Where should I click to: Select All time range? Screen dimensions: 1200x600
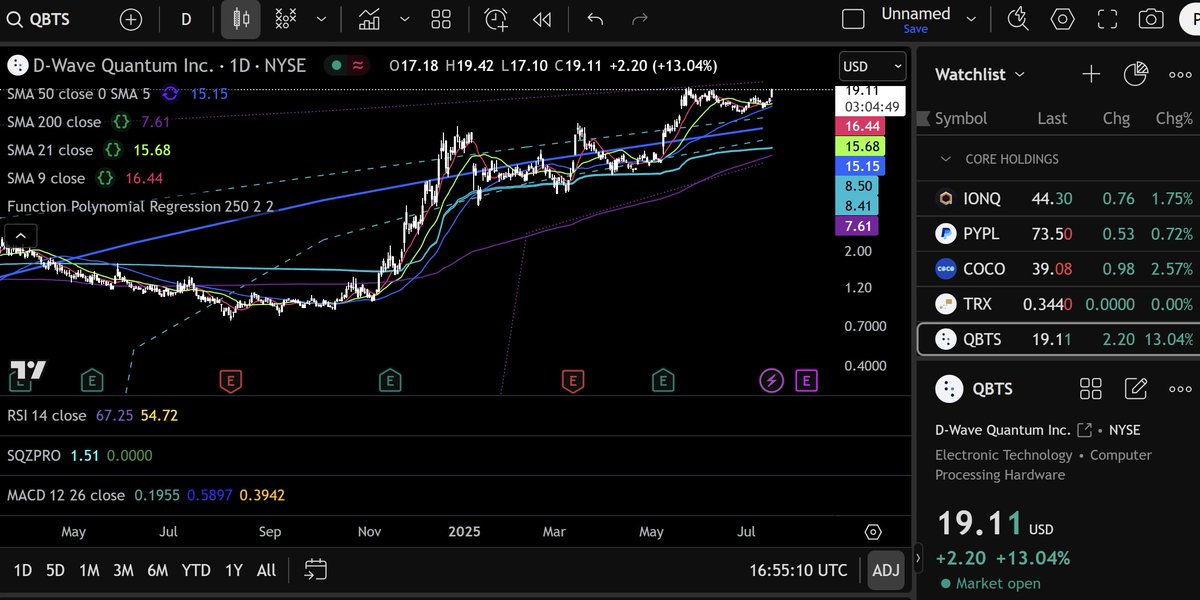pyautogui.click(x=266, y=570)
